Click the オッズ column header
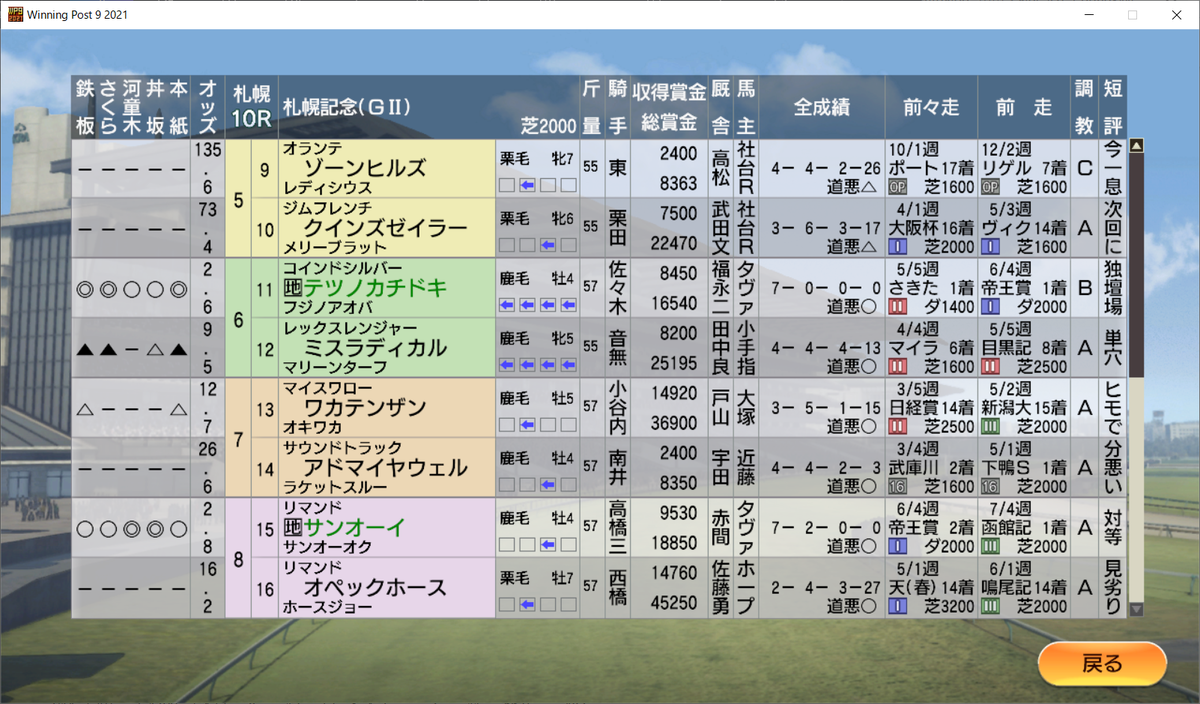Viewport: 1200px width, 704px height. coord(207,106)
